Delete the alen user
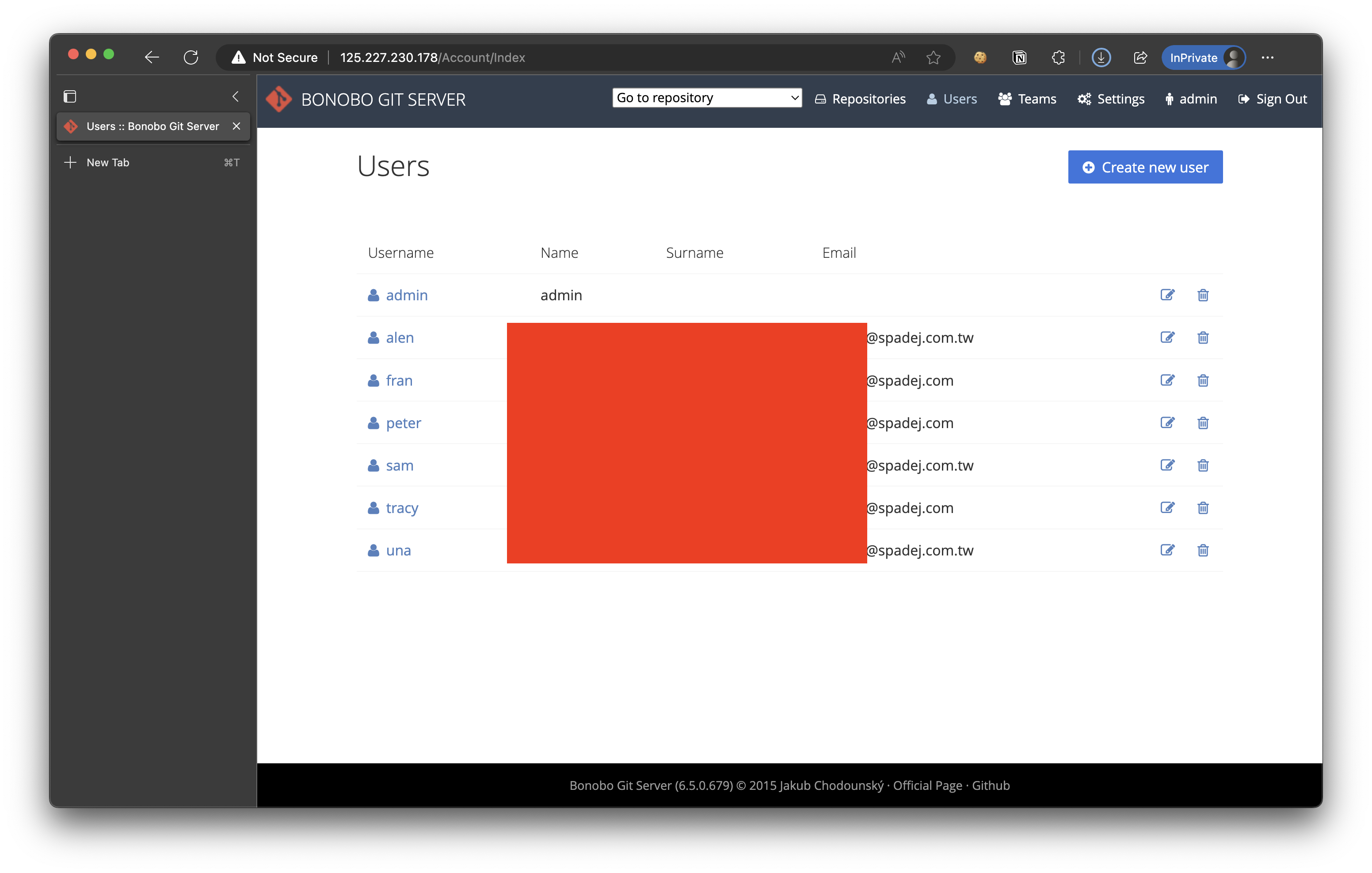Viewport: 1372px width, 873px height. pos(1203,337)
